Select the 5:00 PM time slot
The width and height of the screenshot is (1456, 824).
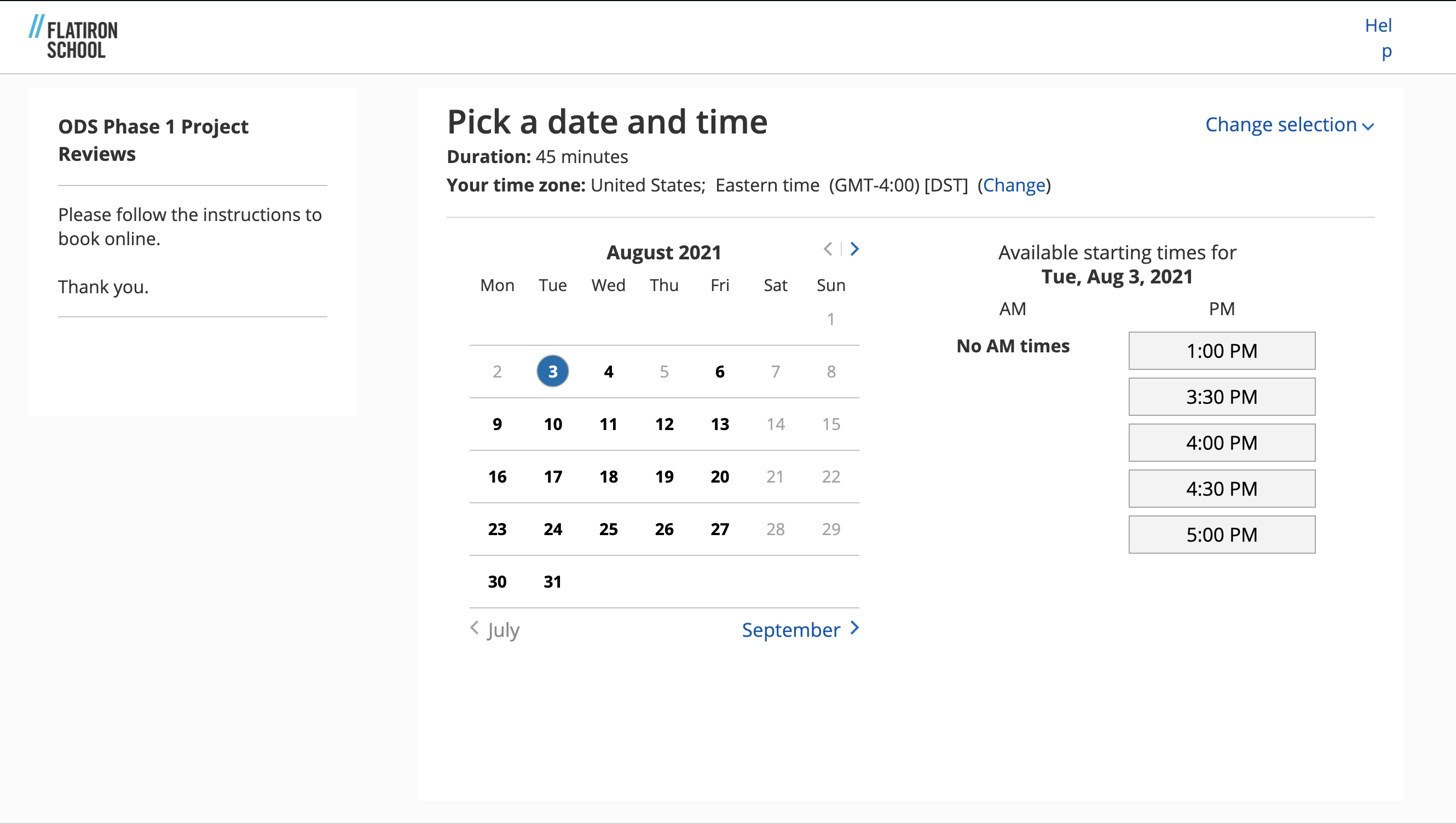pyautogui.click(x=1221, y=534)
